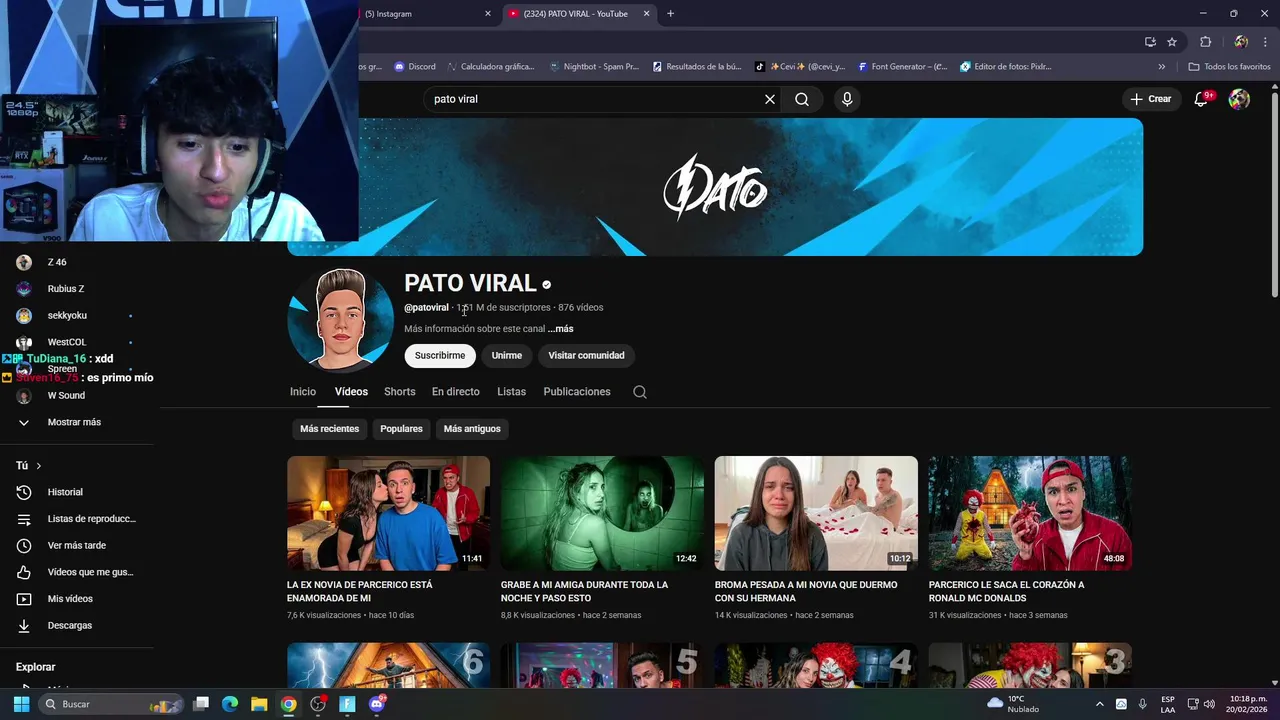The image size is (1280, 720).
Task: Close the Instagram browser tab
Action: click(x=488, y=14)
